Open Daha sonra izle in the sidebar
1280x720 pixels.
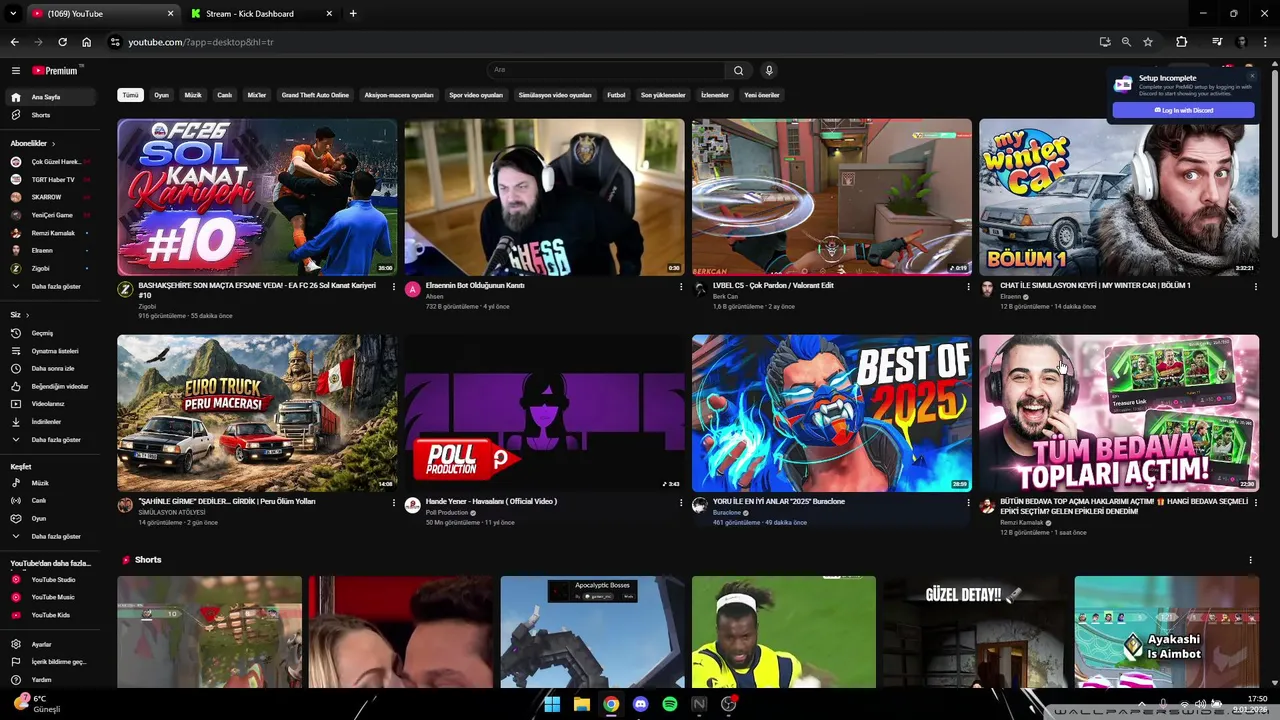click(x=53, y=368)
